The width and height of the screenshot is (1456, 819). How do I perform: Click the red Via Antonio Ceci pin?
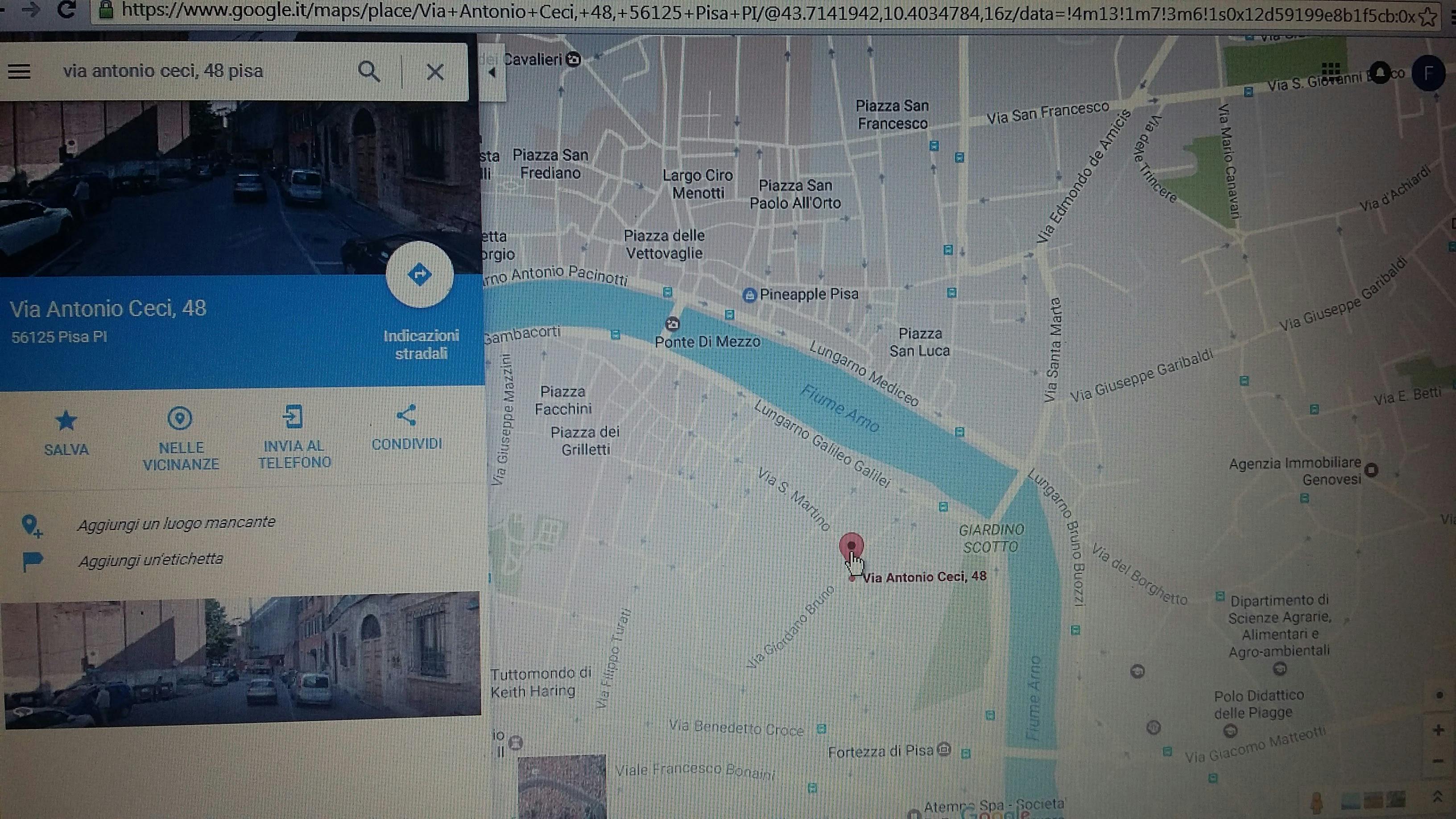[x=851, y=546]
